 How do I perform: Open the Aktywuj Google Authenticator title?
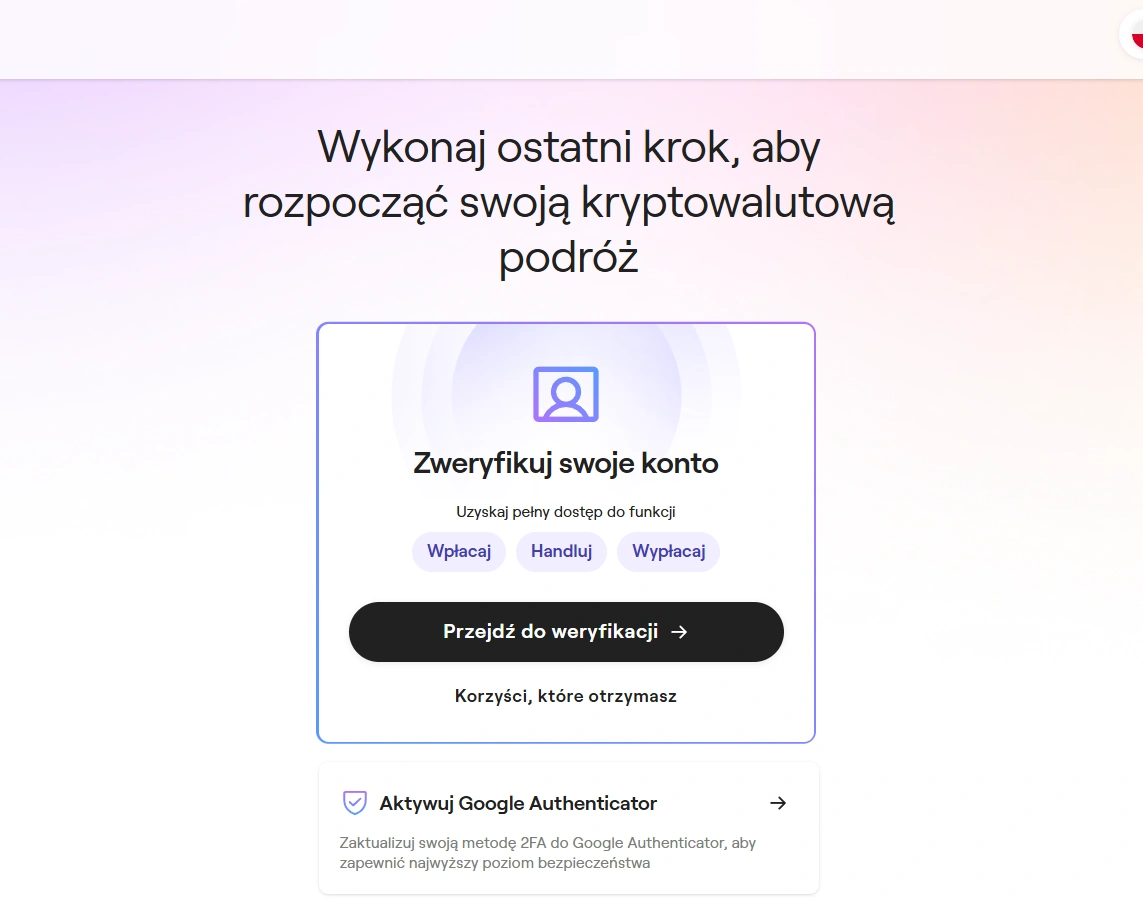(x=518, y=803)
